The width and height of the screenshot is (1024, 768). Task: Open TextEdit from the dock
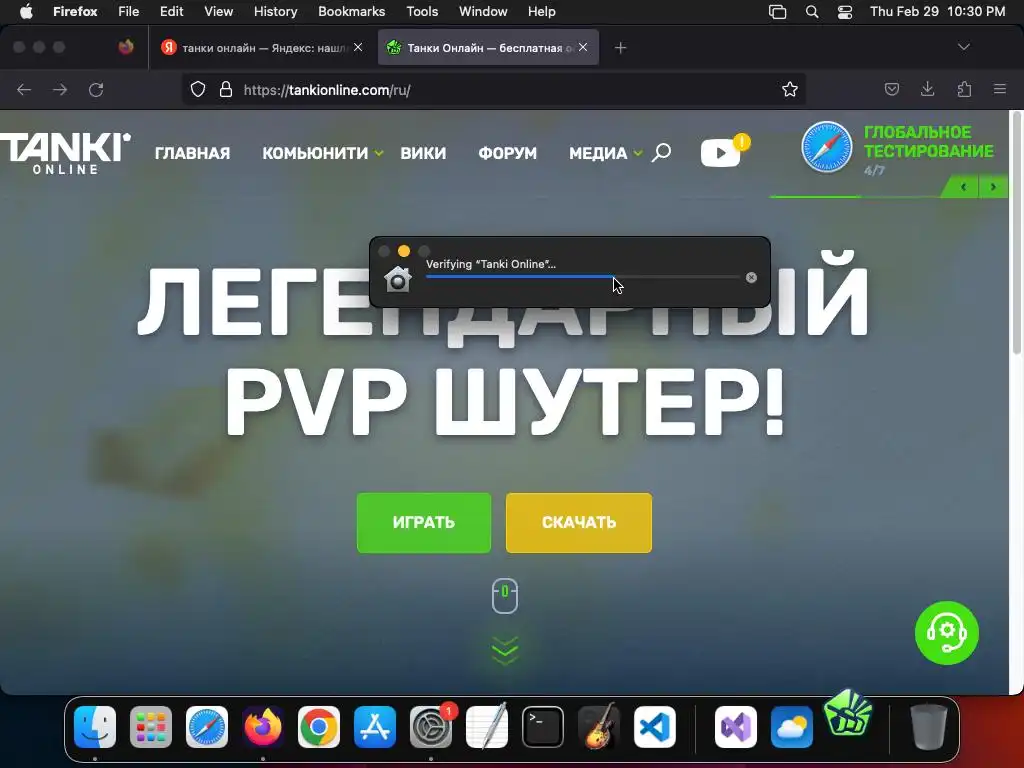(x=487, y=727)
